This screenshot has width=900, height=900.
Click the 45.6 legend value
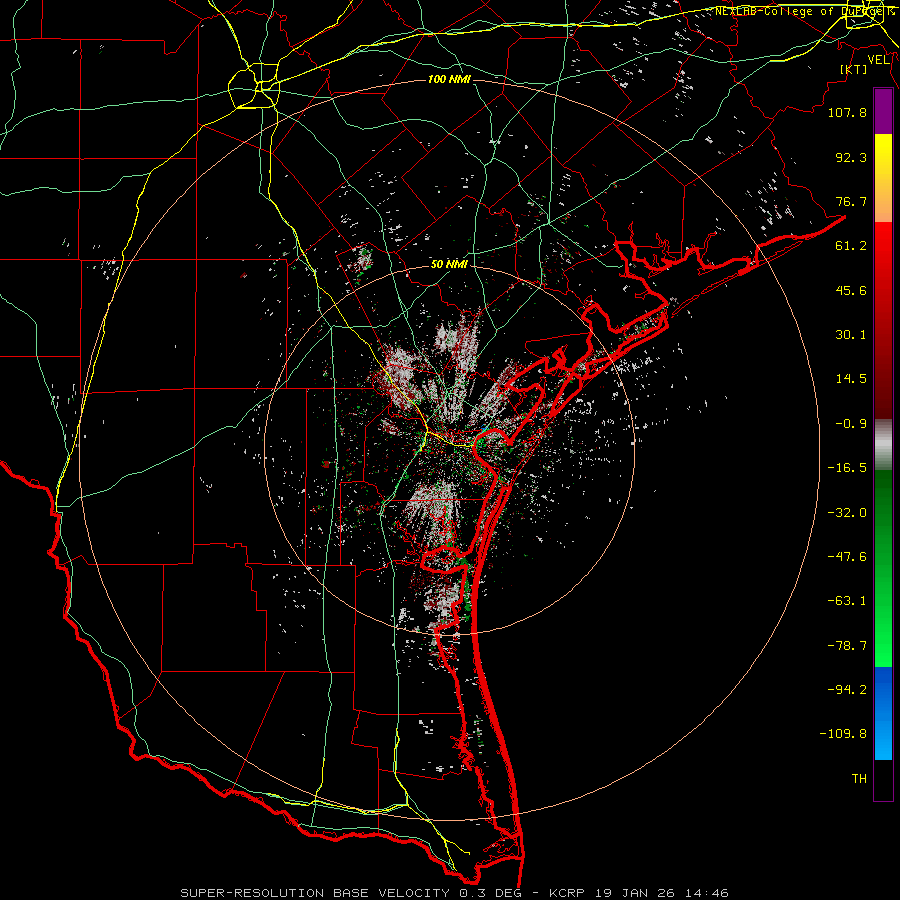pos(851,290)
